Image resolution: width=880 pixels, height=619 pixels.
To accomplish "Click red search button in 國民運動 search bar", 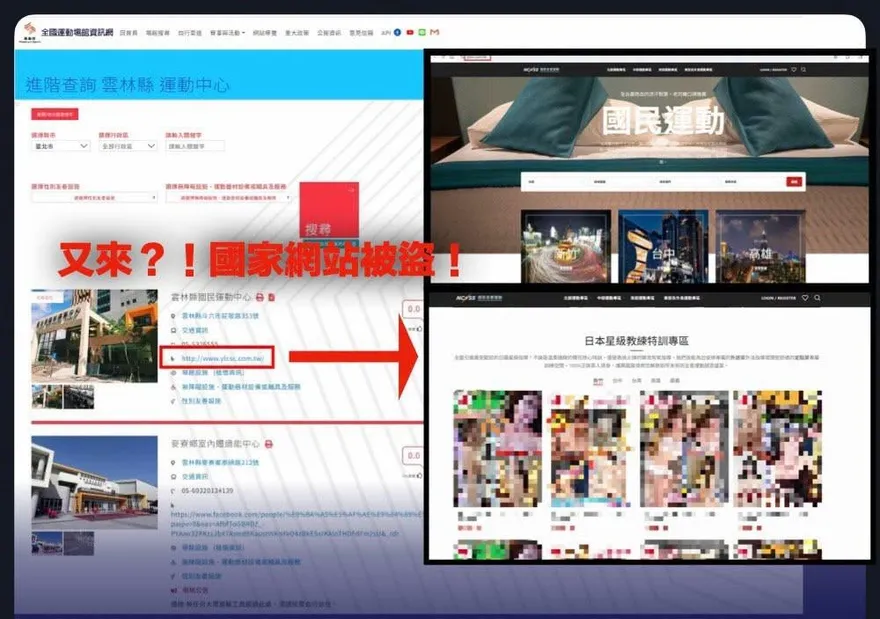I will (794, 181).
